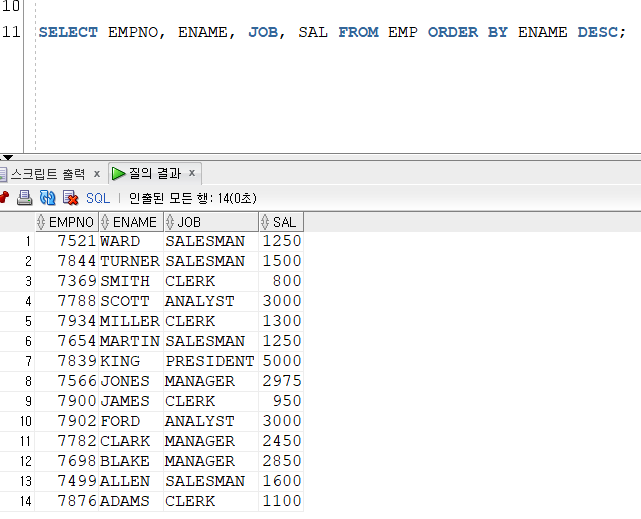Select the cell PRESIDENT
The width and height of the screenshot is (641, 519).
(210, 361)
